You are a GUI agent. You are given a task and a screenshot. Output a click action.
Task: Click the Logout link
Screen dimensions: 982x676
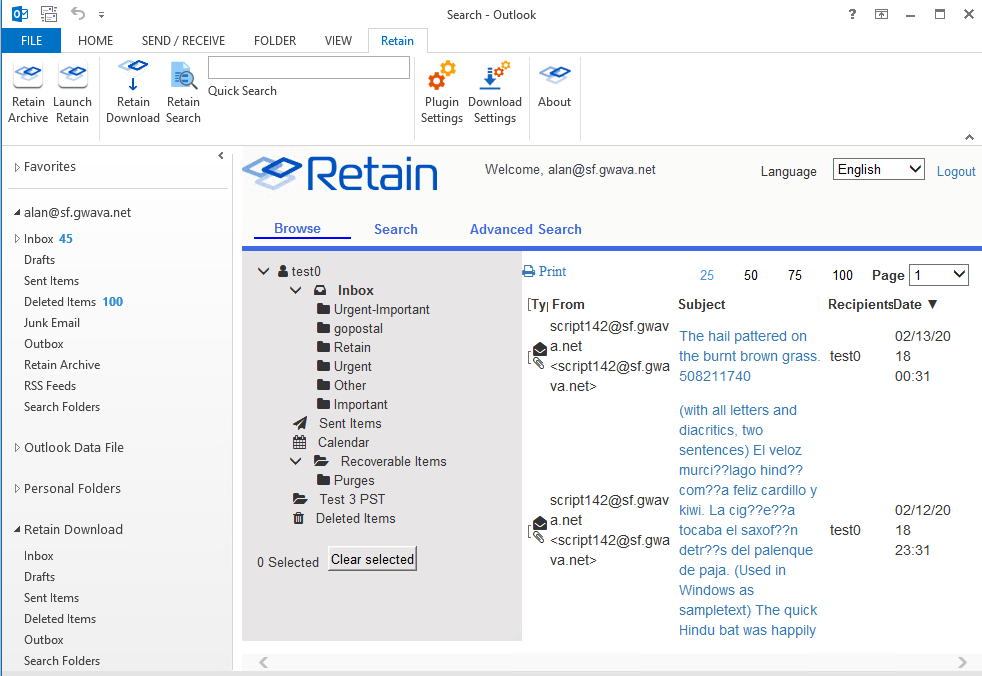tap(955, 172)
